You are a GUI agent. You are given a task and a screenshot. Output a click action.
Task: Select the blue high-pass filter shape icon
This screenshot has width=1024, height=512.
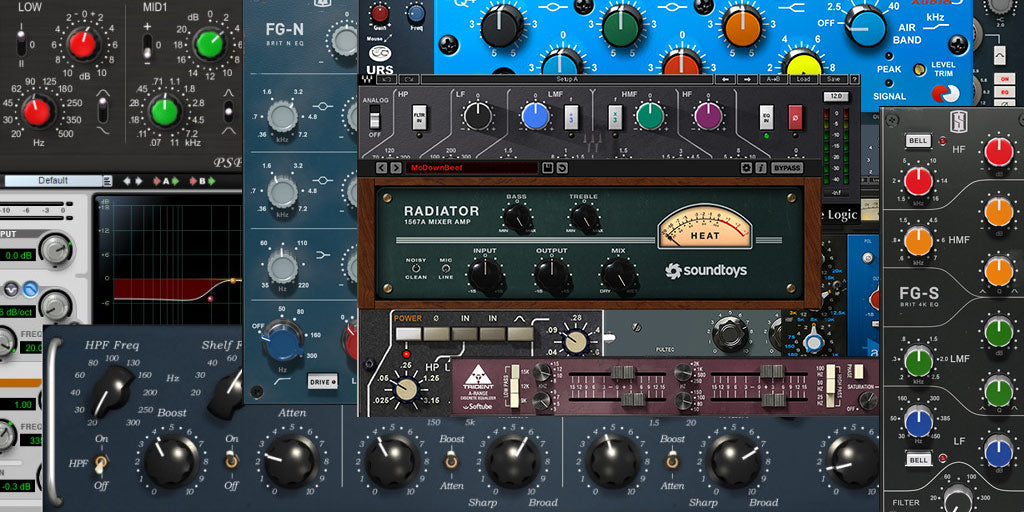(x=29, y=288)
